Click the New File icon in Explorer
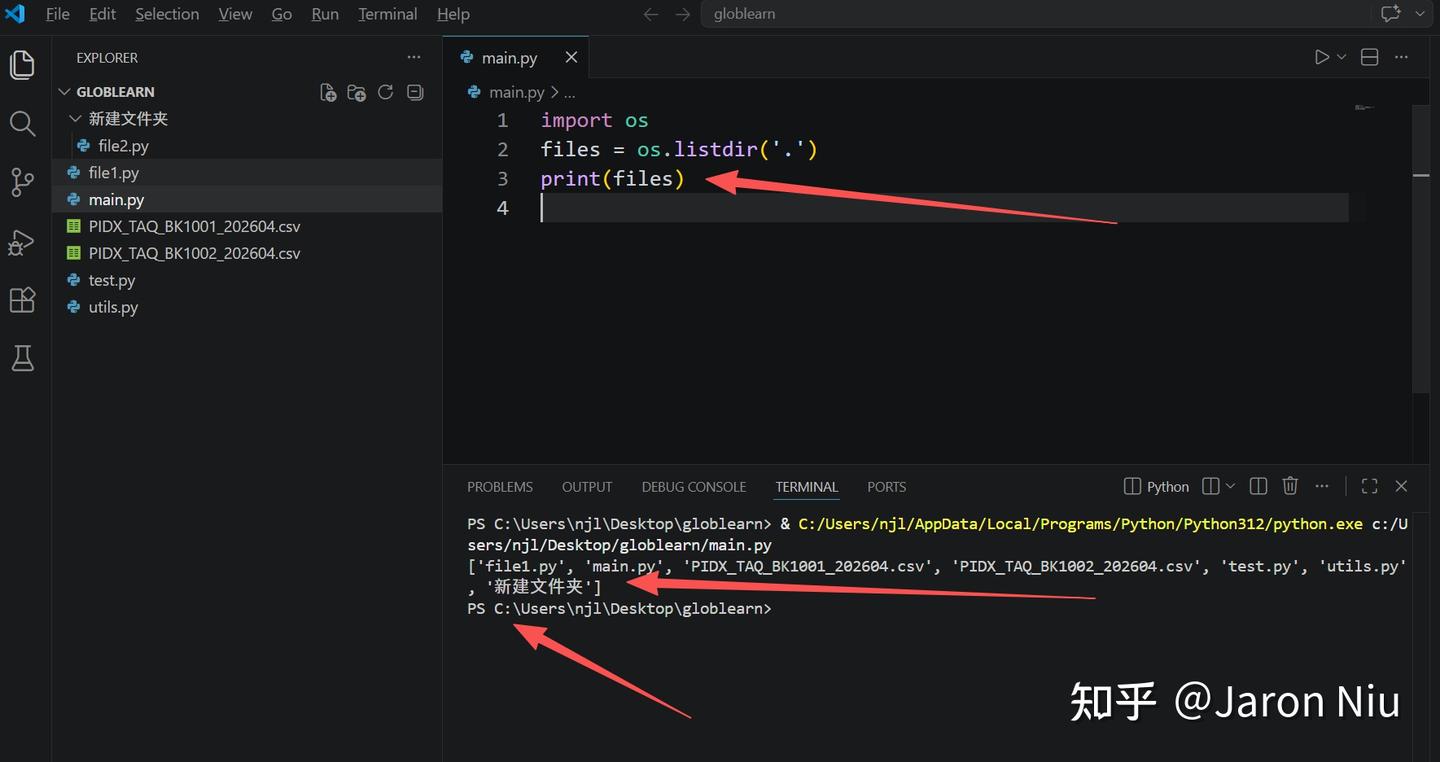This screenshot has width=1440, height=762. (x=328, y=92)
